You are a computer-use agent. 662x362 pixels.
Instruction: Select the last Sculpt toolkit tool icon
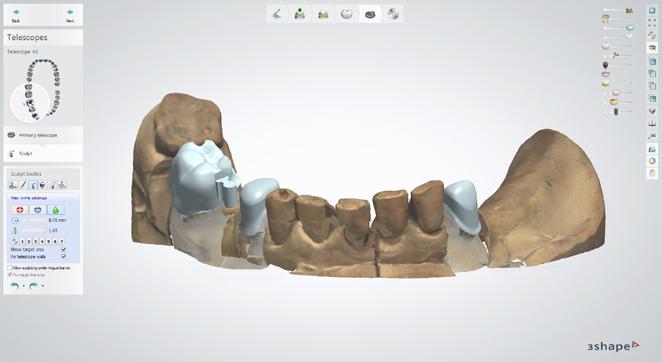62,185
